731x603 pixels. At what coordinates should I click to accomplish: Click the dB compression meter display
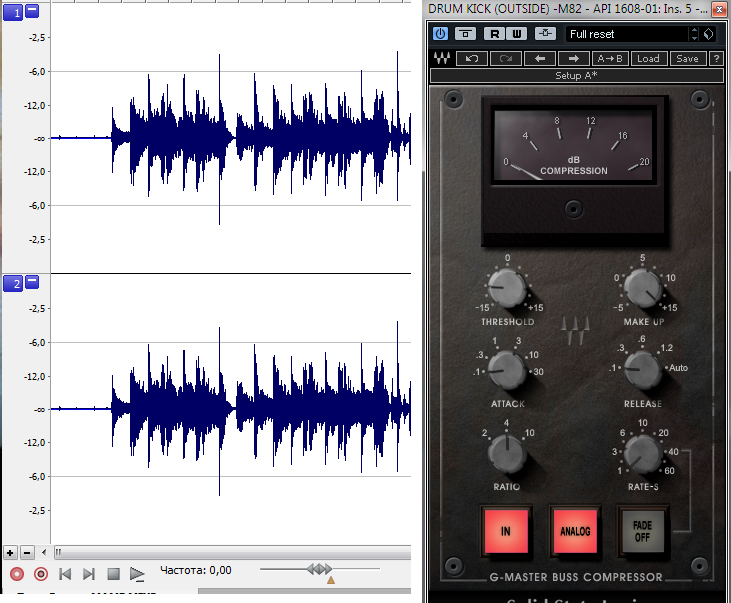pos(574,146)
